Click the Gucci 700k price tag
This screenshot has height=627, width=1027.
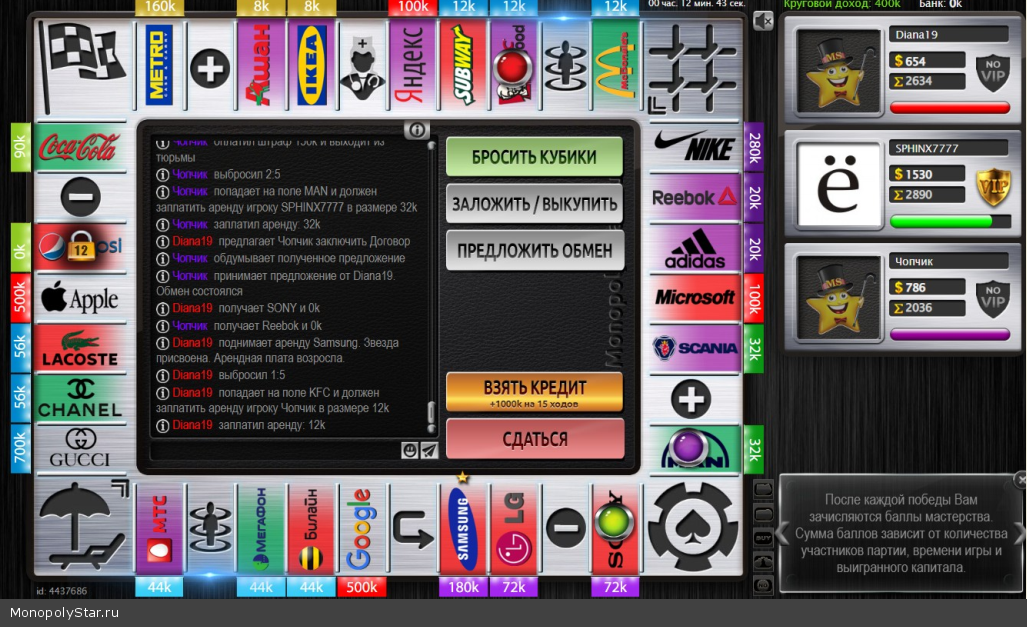click(x=20, y=448)
